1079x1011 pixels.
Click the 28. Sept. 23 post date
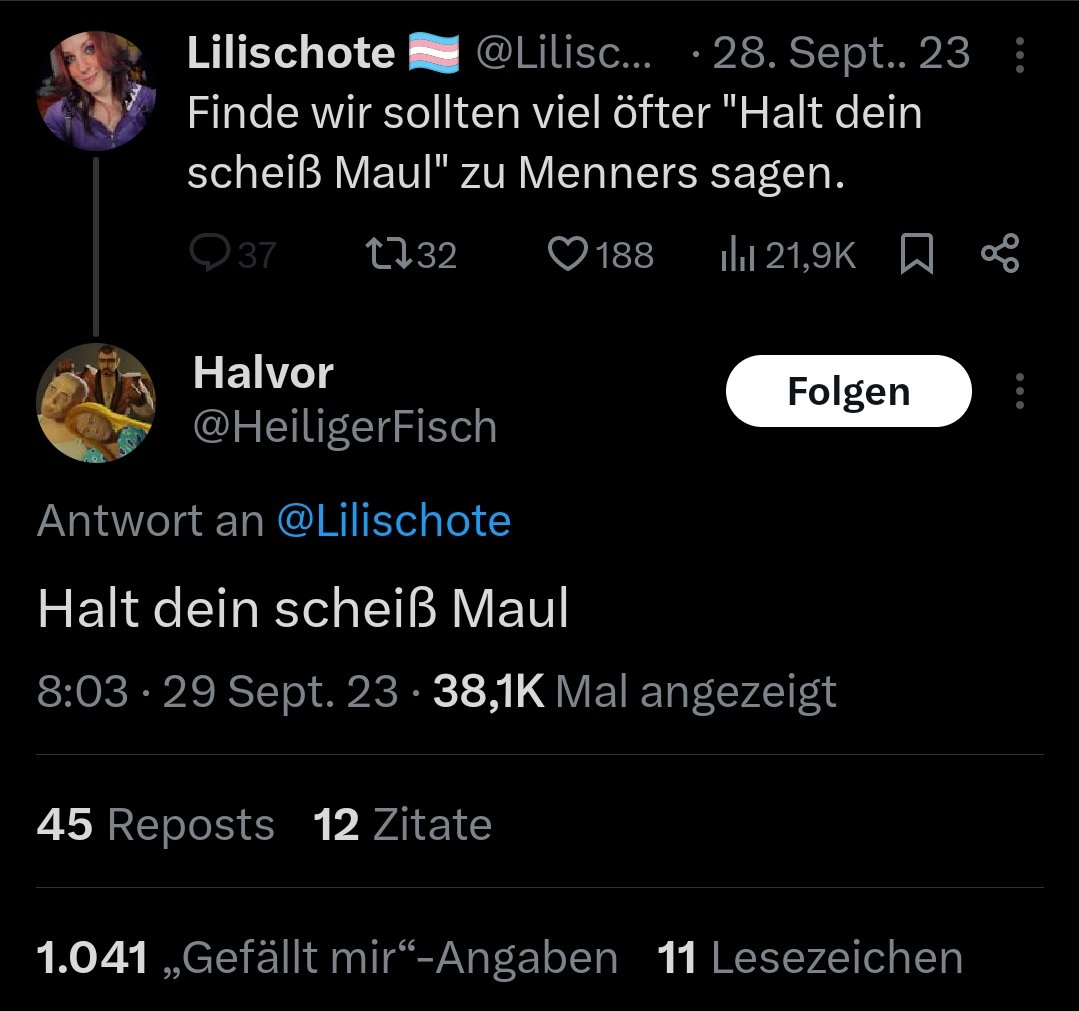[x=840, y=54]
